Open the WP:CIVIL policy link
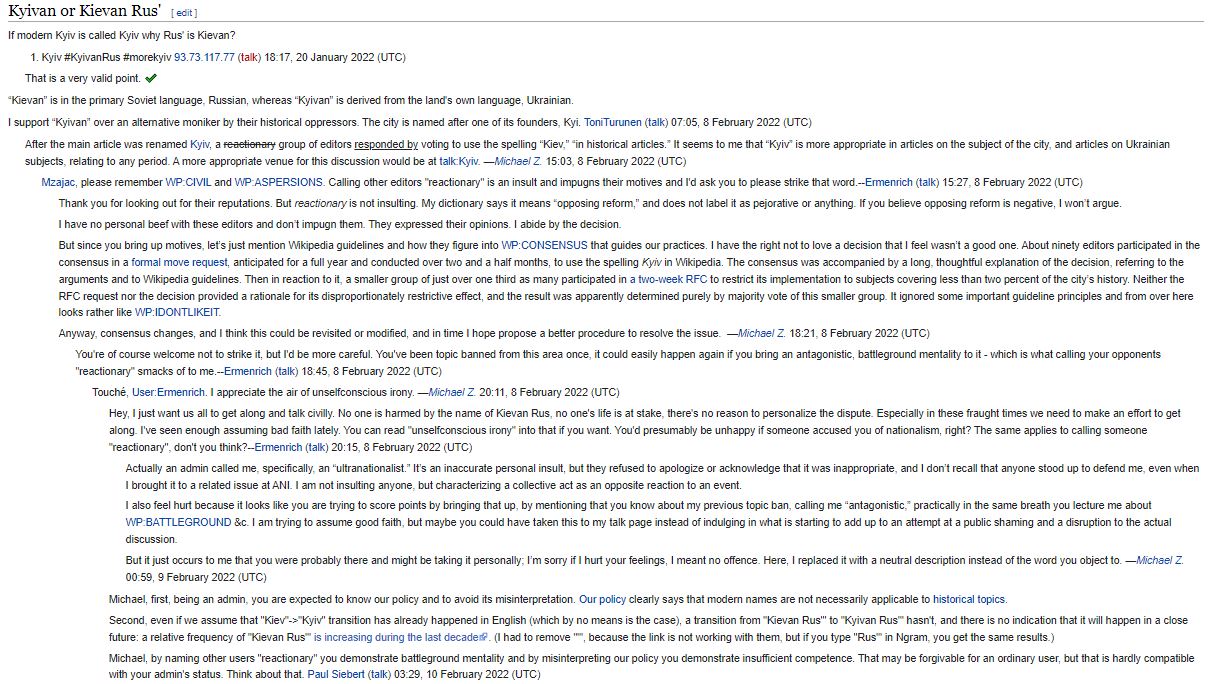Screen dimensions: 1211x684 click(x=188, y=183)
